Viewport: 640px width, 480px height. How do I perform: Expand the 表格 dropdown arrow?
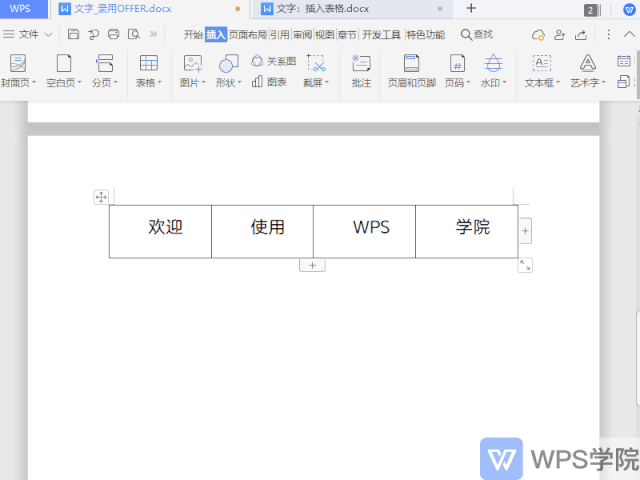[160, 82]
